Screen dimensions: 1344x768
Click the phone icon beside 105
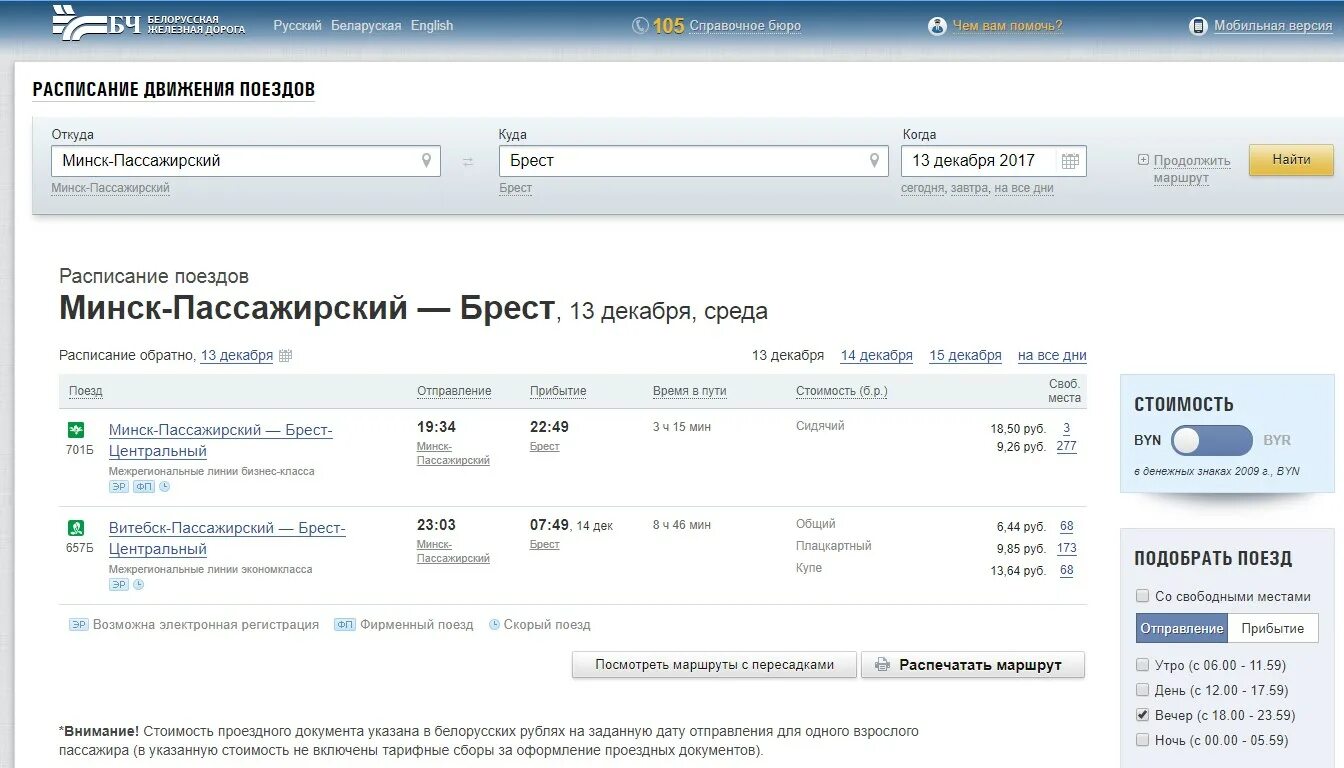click(x=640, y=26)
